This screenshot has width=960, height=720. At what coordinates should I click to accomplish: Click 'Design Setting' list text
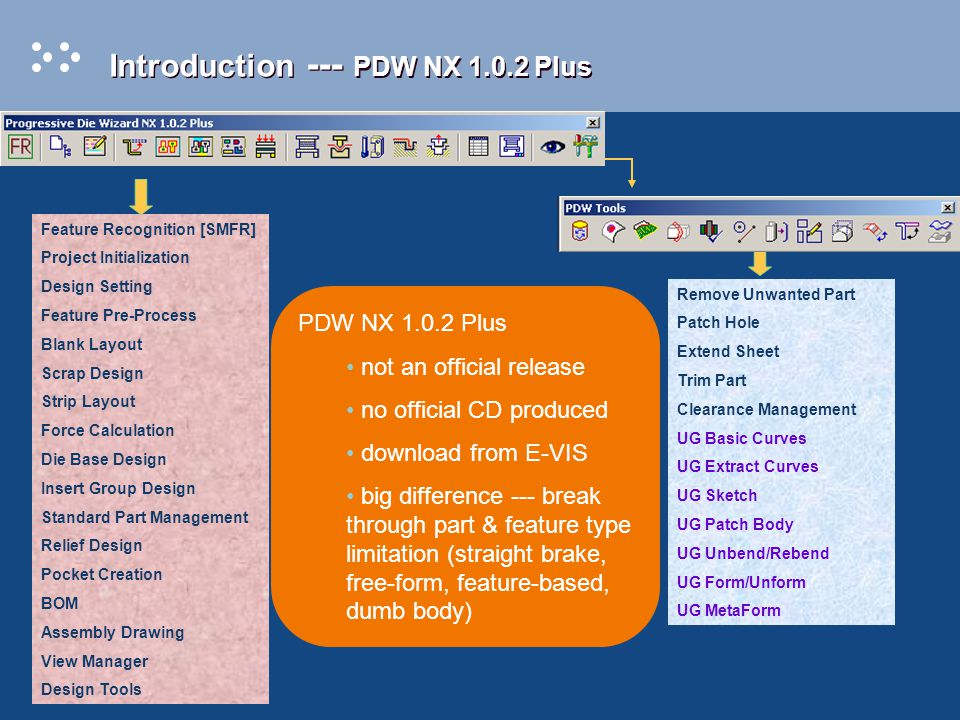pyautogui.click(x=97, y=287)
